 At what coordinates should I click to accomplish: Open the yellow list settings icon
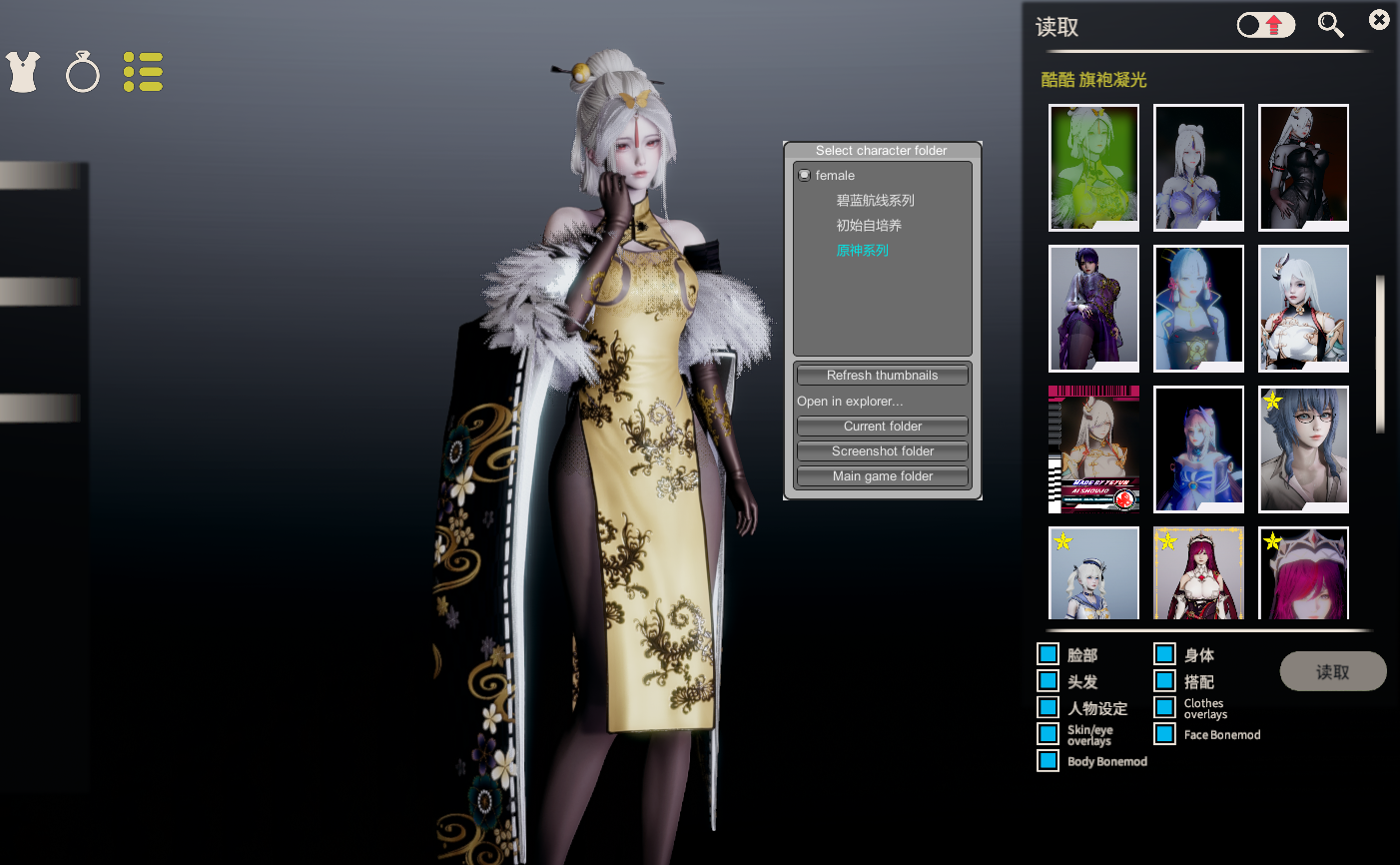pyautogui.click(x=143, y=72)
